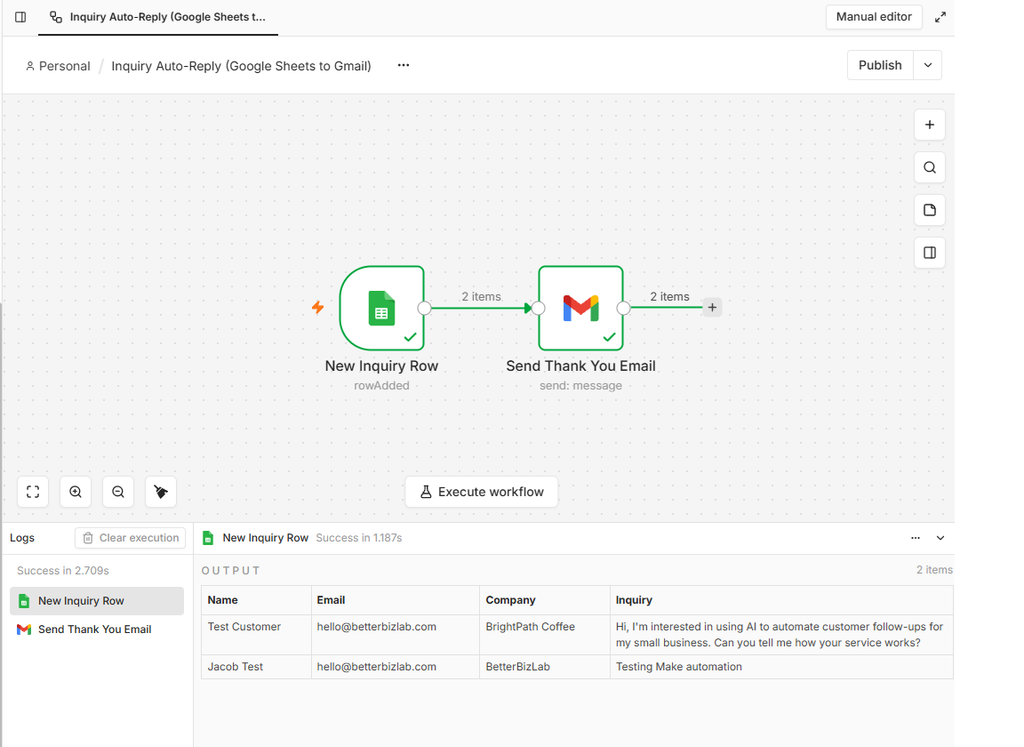Image resolution: width=1024 pixels, height=747 pixels.
Task: Select the Google Sheets New Inquiry Row node
Action: coord(382,308)
